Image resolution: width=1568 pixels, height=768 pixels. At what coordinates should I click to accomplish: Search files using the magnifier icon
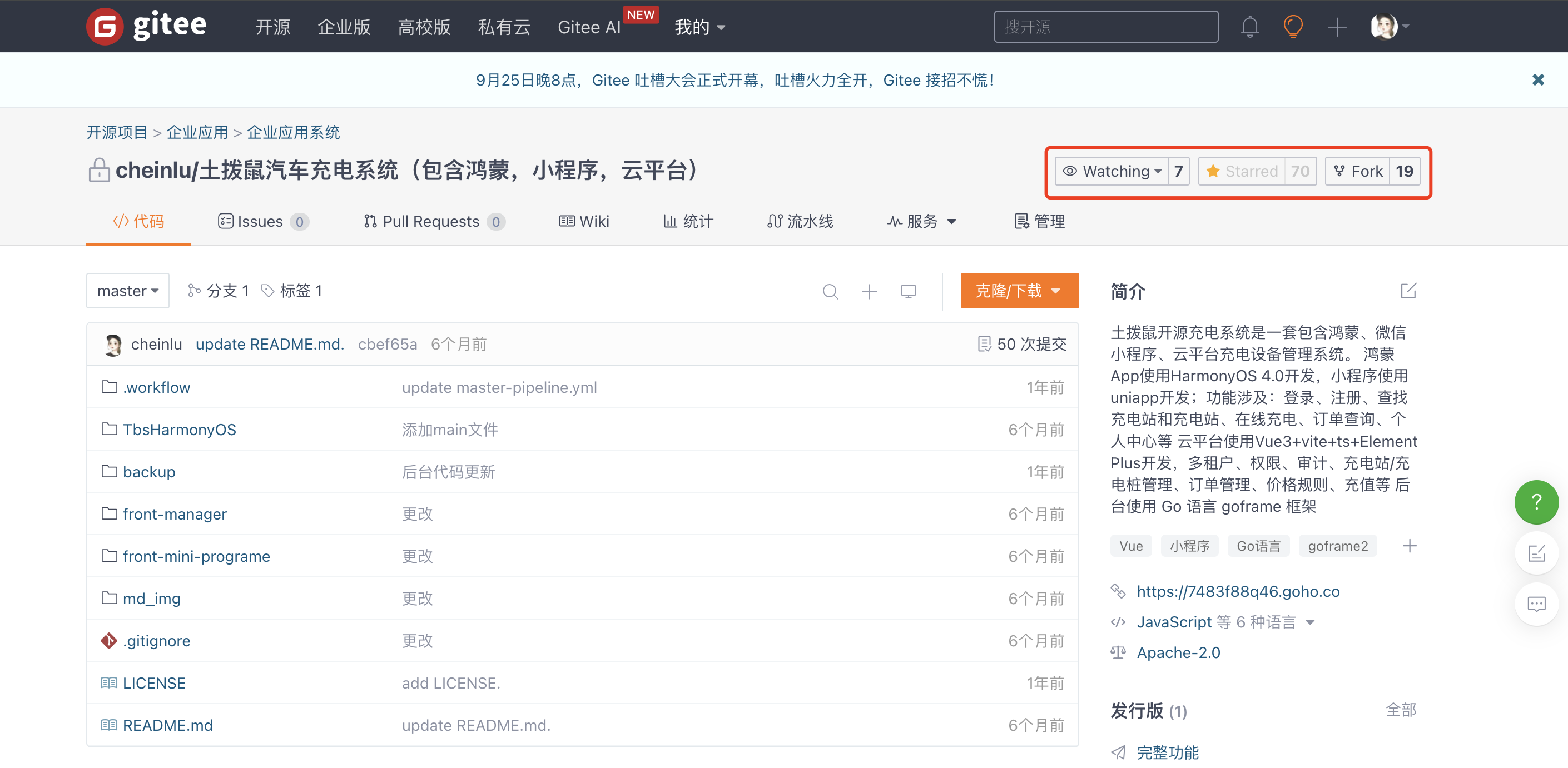(830, 292)
